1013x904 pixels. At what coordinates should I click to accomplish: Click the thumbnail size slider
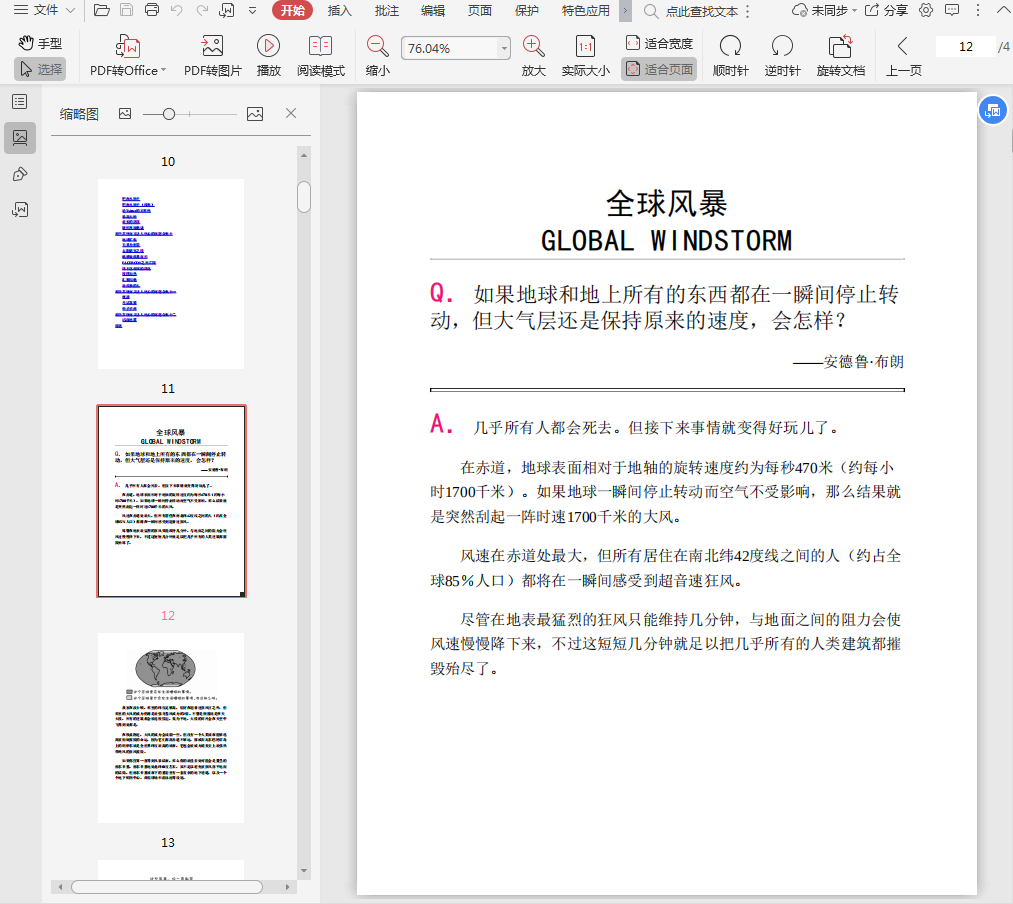click(x=169, y=114)
